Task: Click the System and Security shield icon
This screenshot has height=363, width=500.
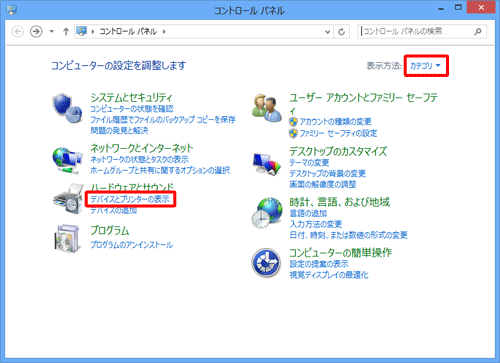Action: pyautogui.click(x=67, y=108)
